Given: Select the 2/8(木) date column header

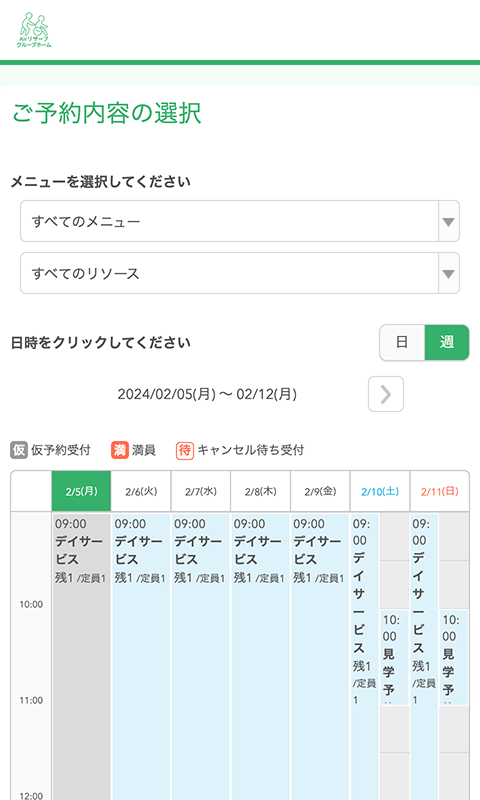Looking at the screenshot, I should coord(260,491).
